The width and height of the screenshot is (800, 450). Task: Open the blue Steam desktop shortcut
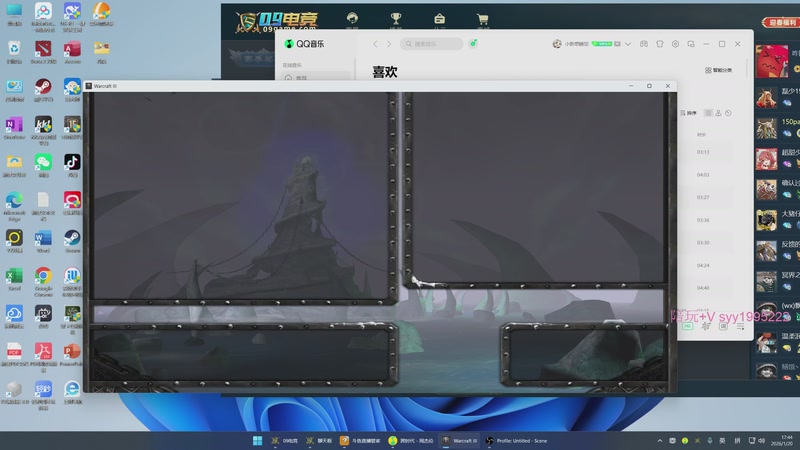72,241
